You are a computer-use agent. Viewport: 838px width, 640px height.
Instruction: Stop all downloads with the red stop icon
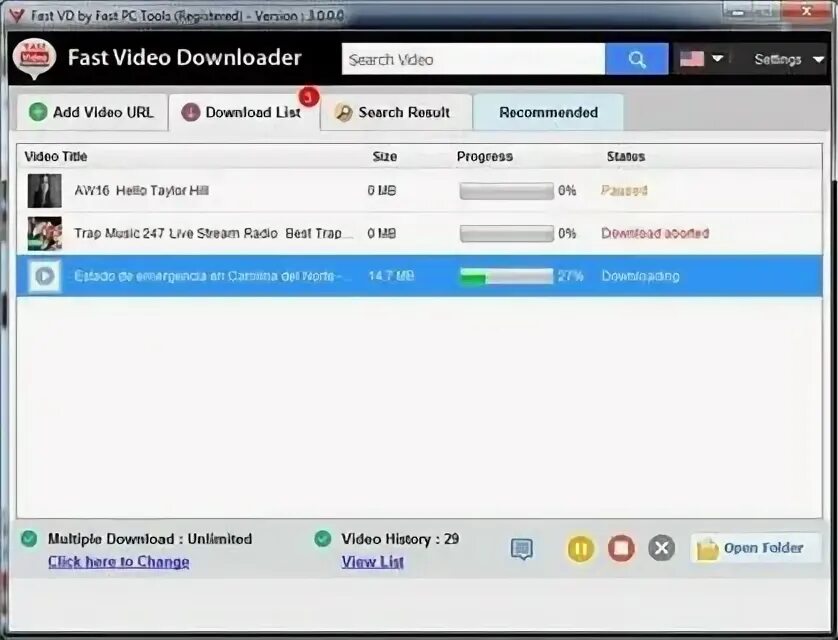621,548
